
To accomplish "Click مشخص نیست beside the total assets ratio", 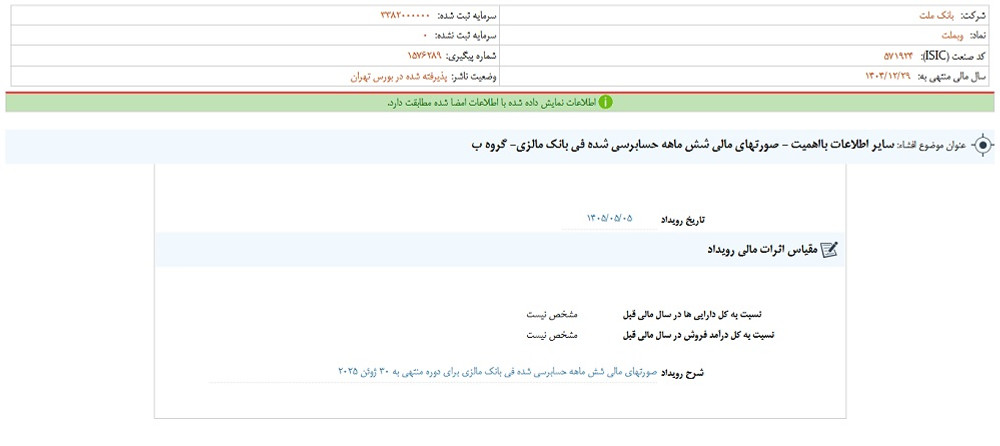I will (552, 315).
